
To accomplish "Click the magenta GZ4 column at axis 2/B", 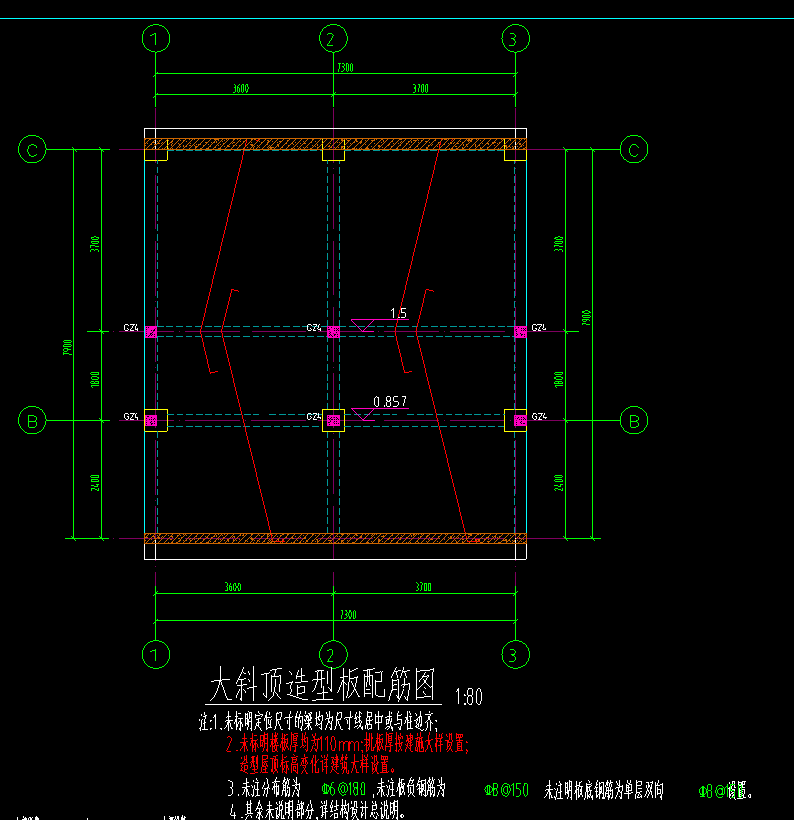I will coord(333,420).
